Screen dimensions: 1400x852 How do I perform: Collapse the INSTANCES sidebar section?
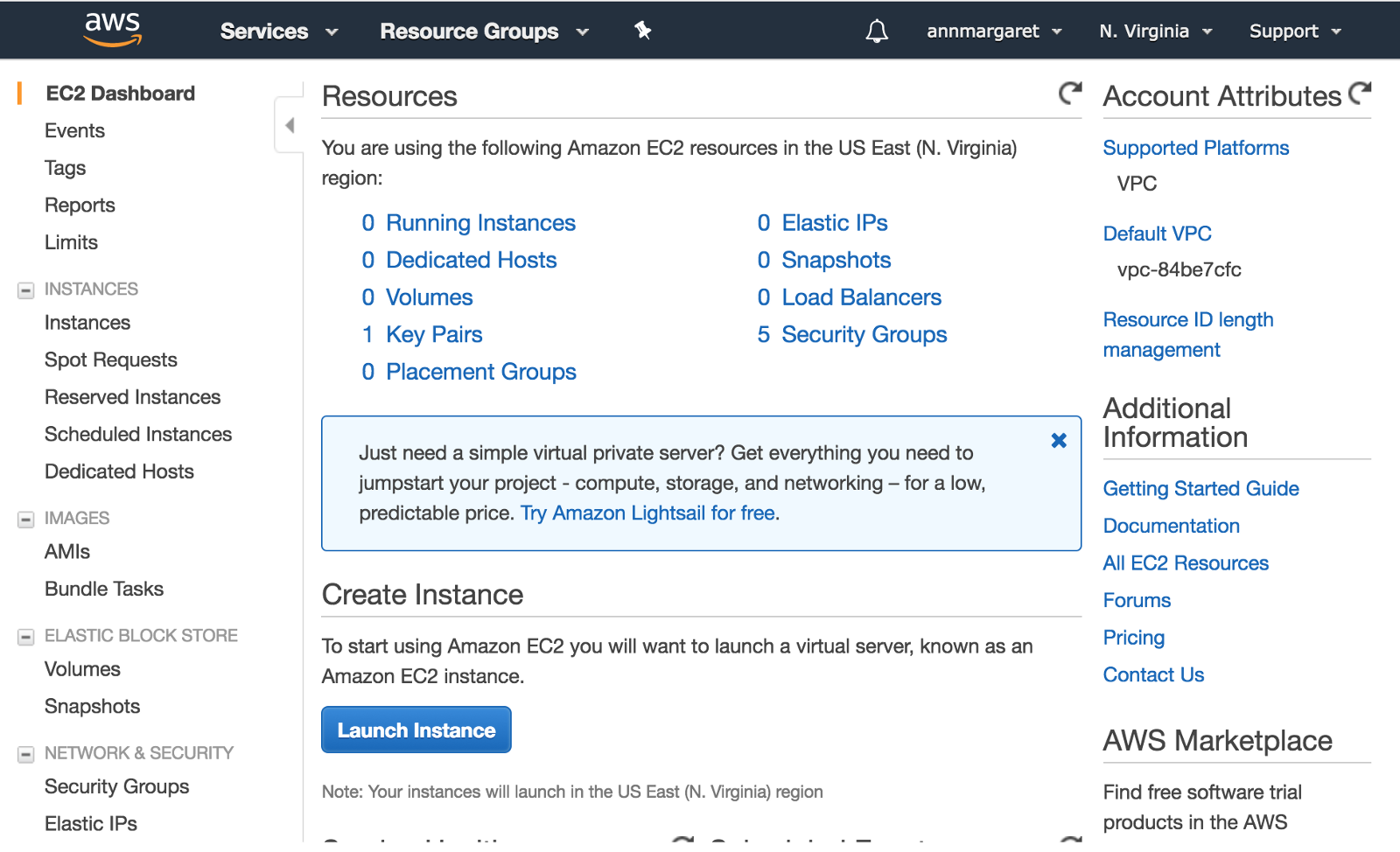tap(26, 290)
